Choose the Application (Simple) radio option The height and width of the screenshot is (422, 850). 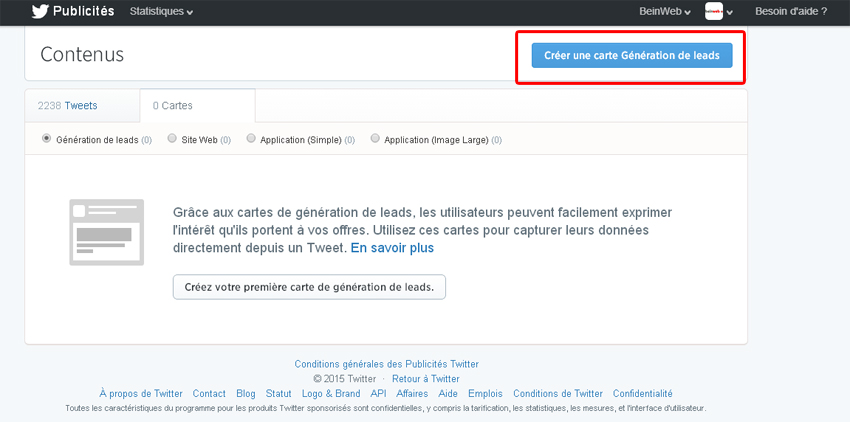coord(251,139)
